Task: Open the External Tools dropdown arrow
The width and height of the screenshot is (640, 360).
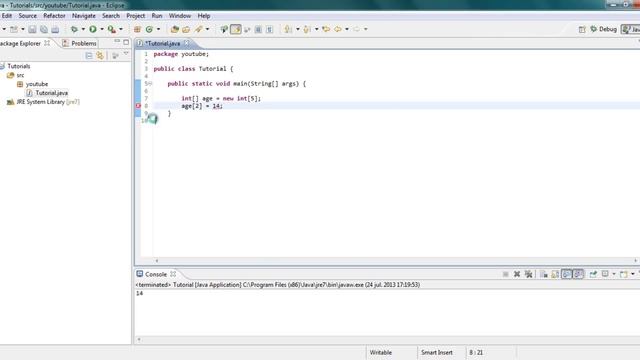Action: (x=121, y=29)
